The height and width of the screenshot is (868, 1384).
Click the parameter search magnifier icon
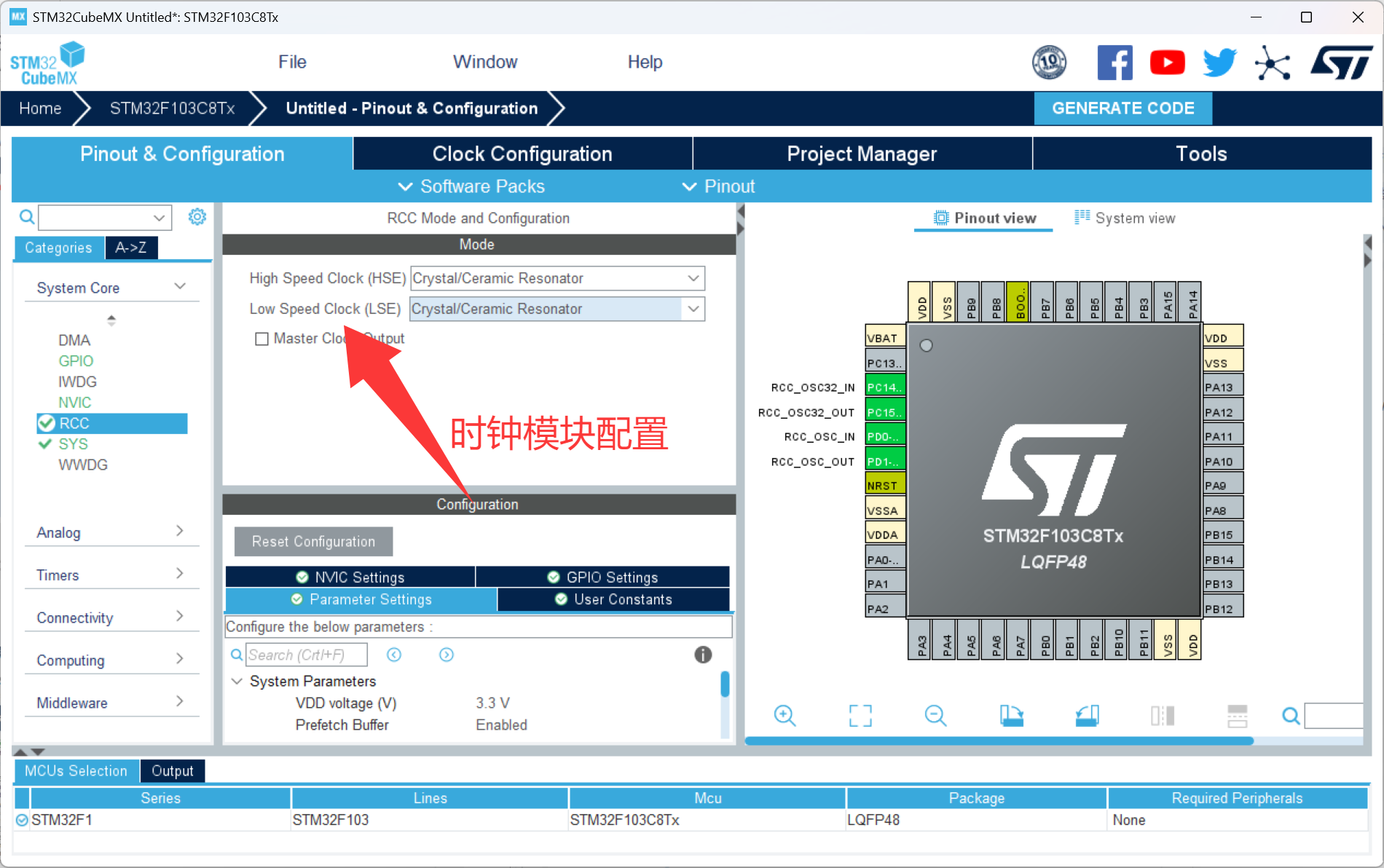[x=237, y=655]
